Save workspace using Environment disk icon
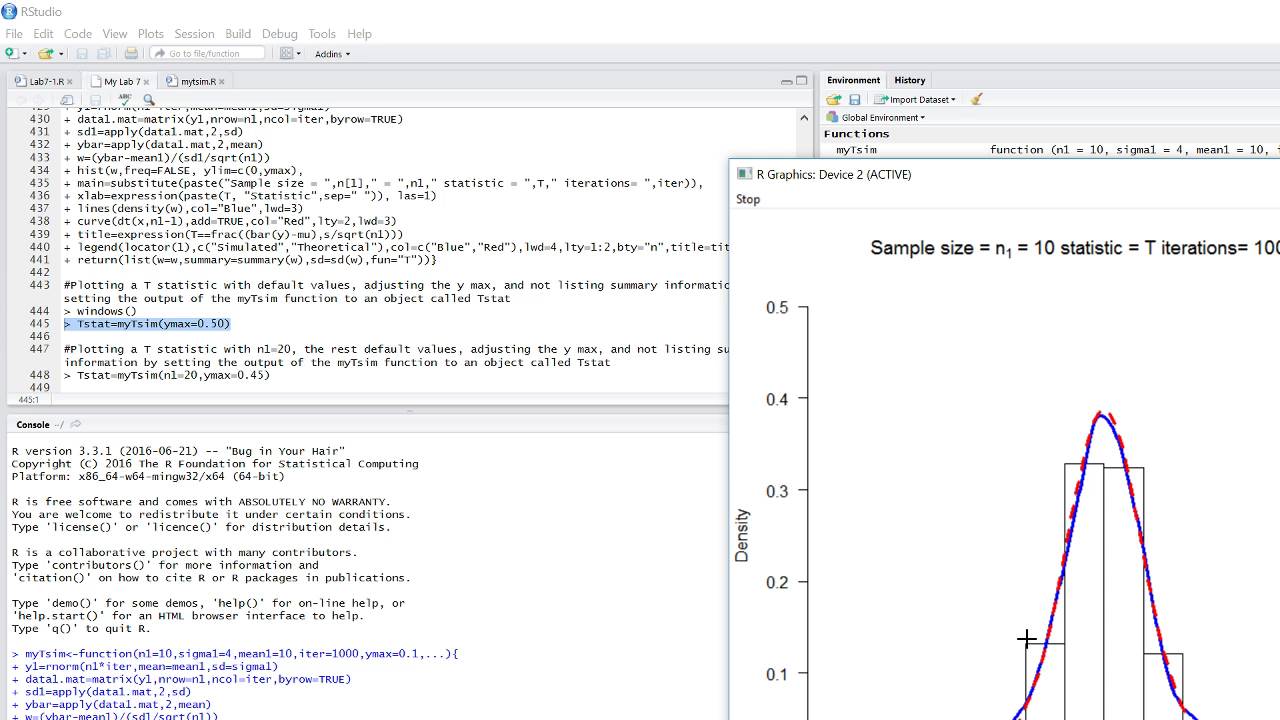Screen dimensions: 1280x720 [x=855, y=99]
